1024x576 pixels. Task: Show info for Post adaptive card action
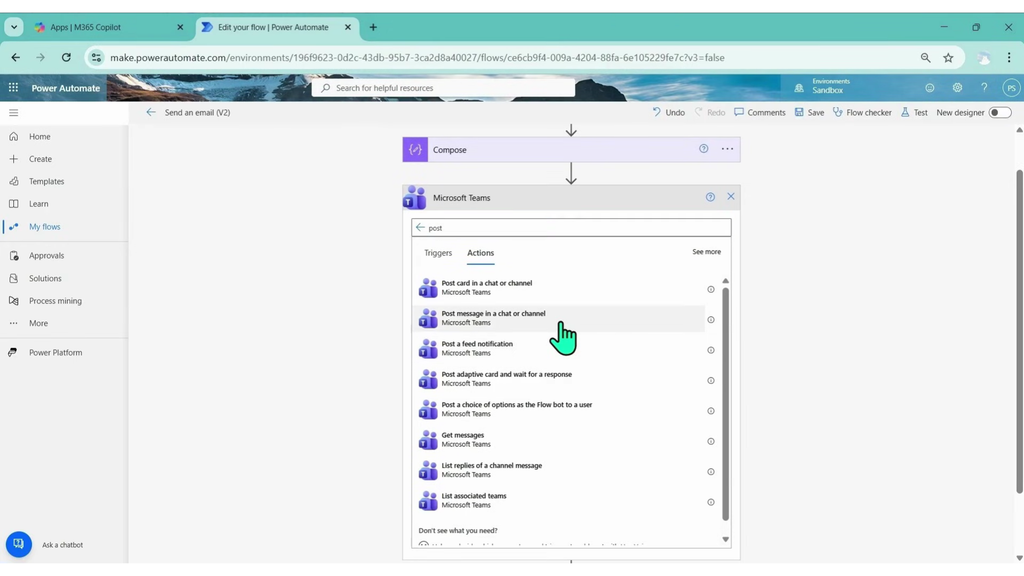(711, 381)
